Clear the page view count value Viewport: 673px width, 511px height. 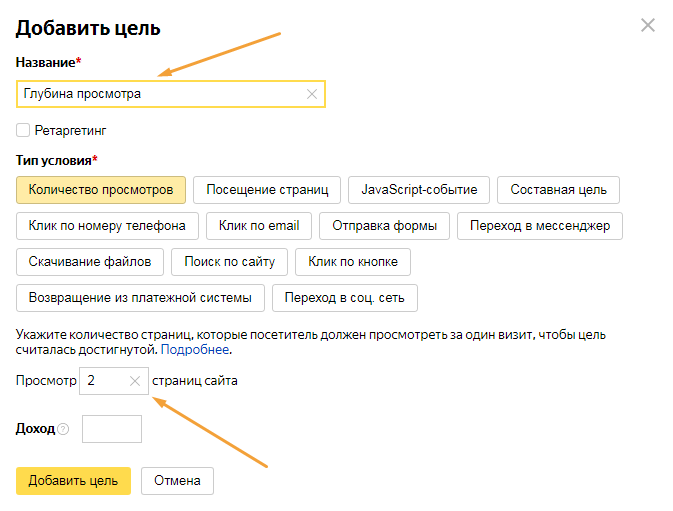click(x=135, y=381)
